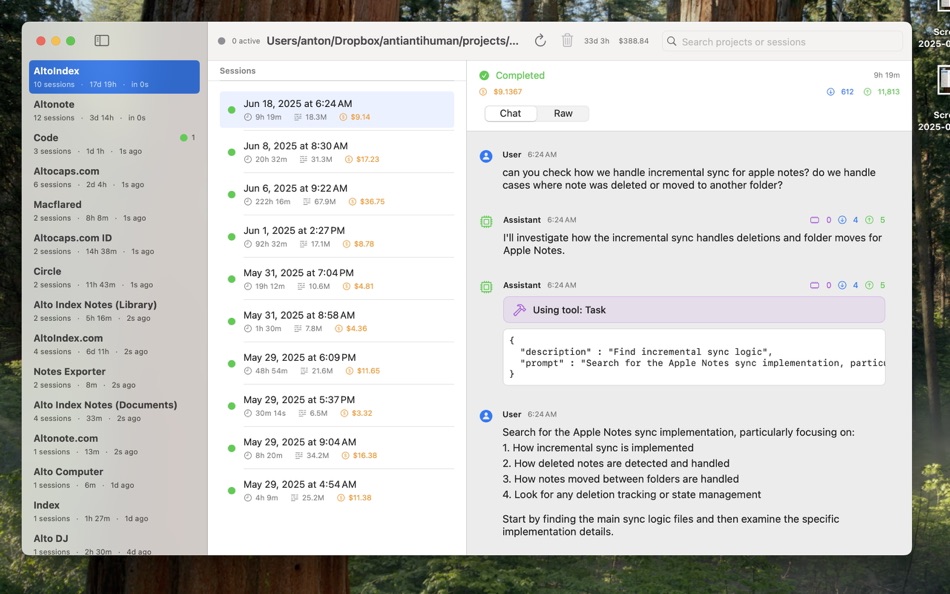The height and width of the screenshot is (594, 950).
Task: Select the Altonote project
Action: point(114,110)
